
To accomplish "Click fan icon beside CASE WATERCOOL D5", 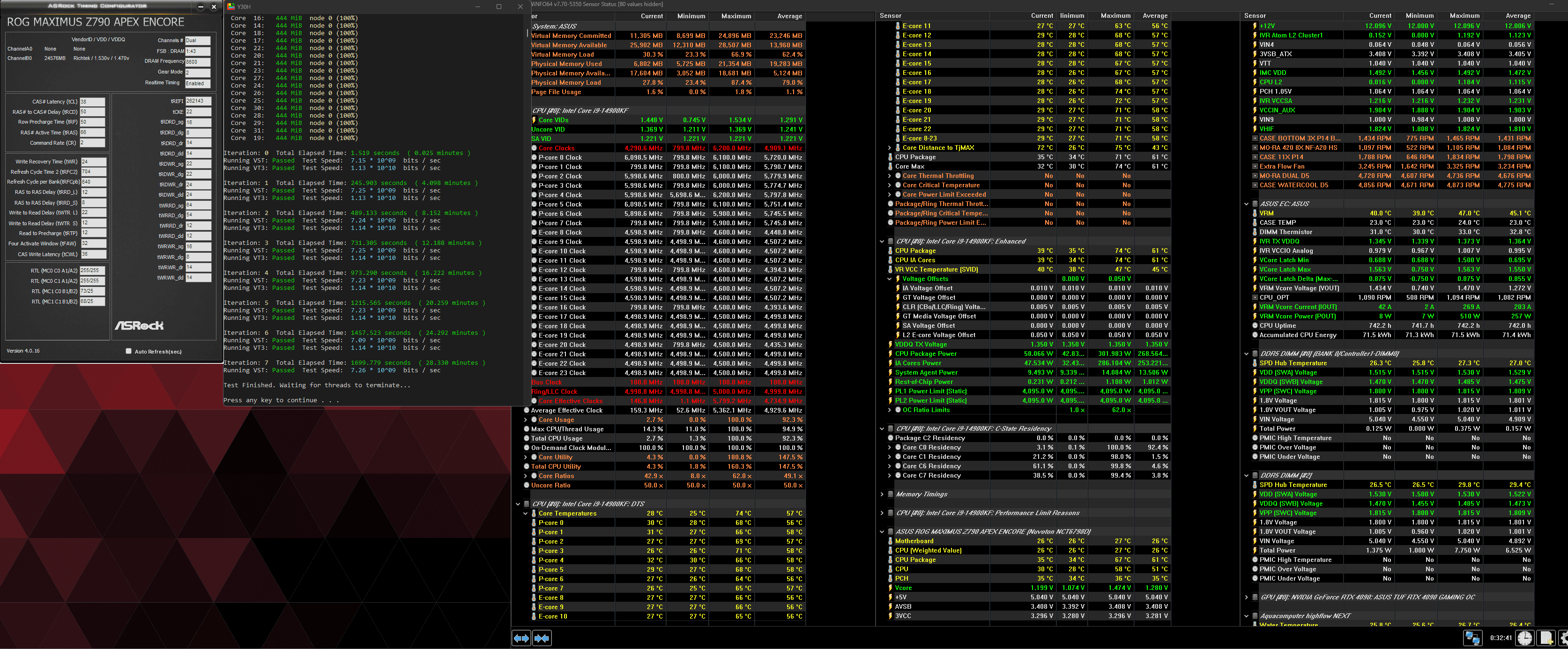I will tap(1255, 185).
